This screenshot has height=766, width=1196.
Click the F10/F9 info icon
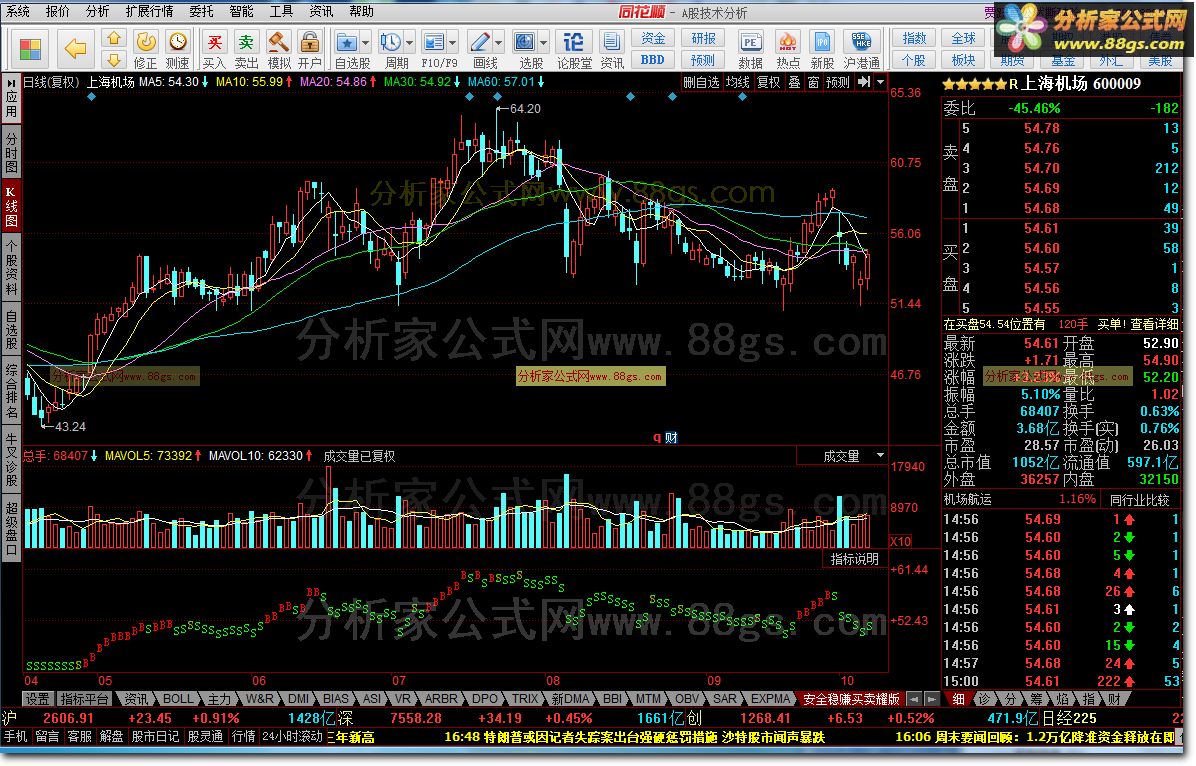pos(434,42)
